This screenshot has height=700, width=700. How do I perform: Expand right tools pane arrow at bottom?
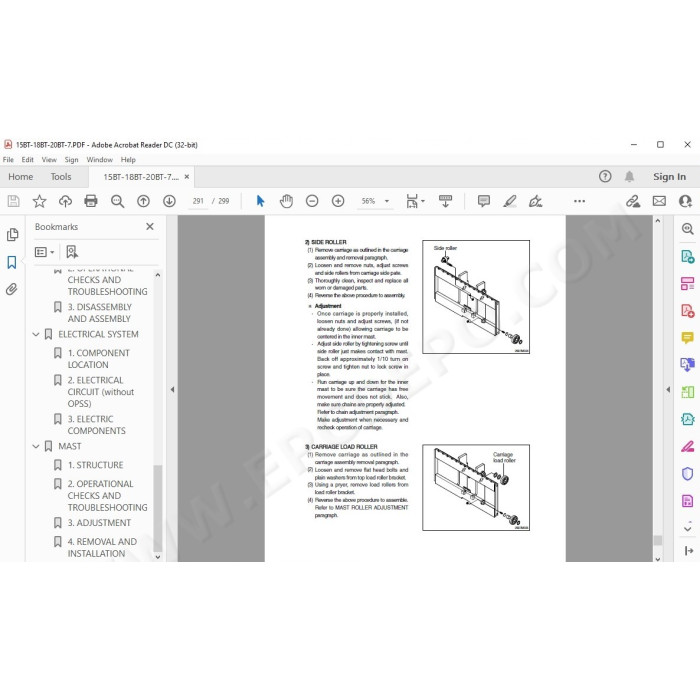pyautogui.click(x=689, y=551)
